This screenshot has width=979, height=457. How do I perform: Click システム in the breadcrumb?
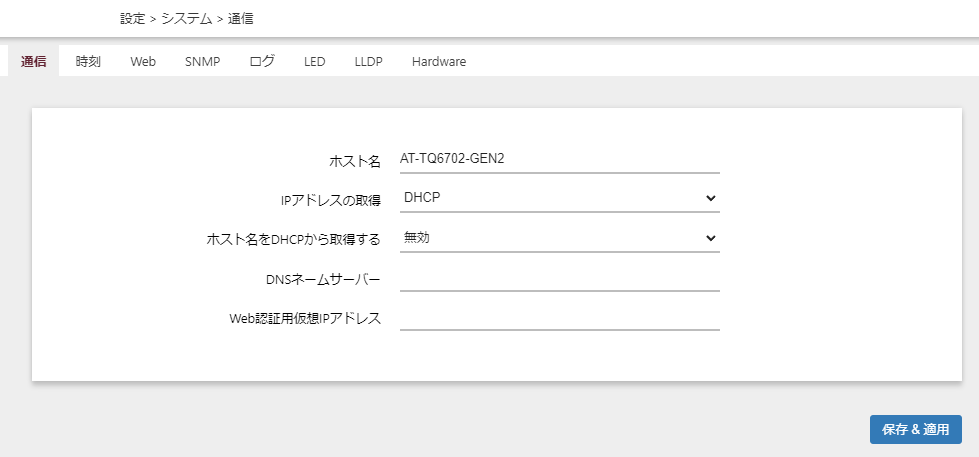click(x=187, y=19)
